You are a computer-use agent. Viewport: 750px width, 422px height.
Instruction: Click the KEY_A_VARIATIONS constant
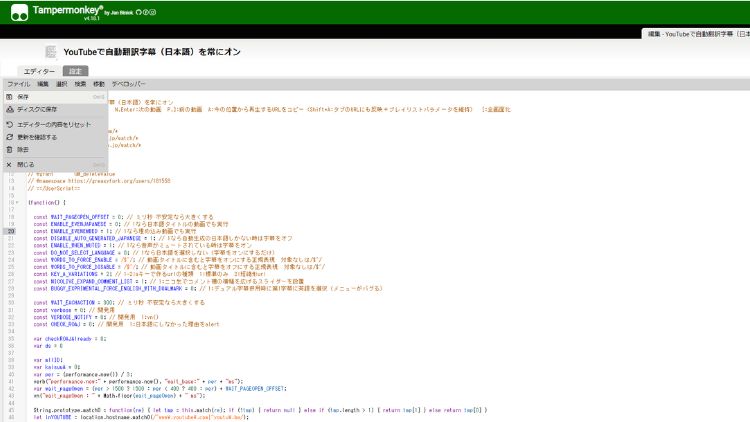[74, 274]
